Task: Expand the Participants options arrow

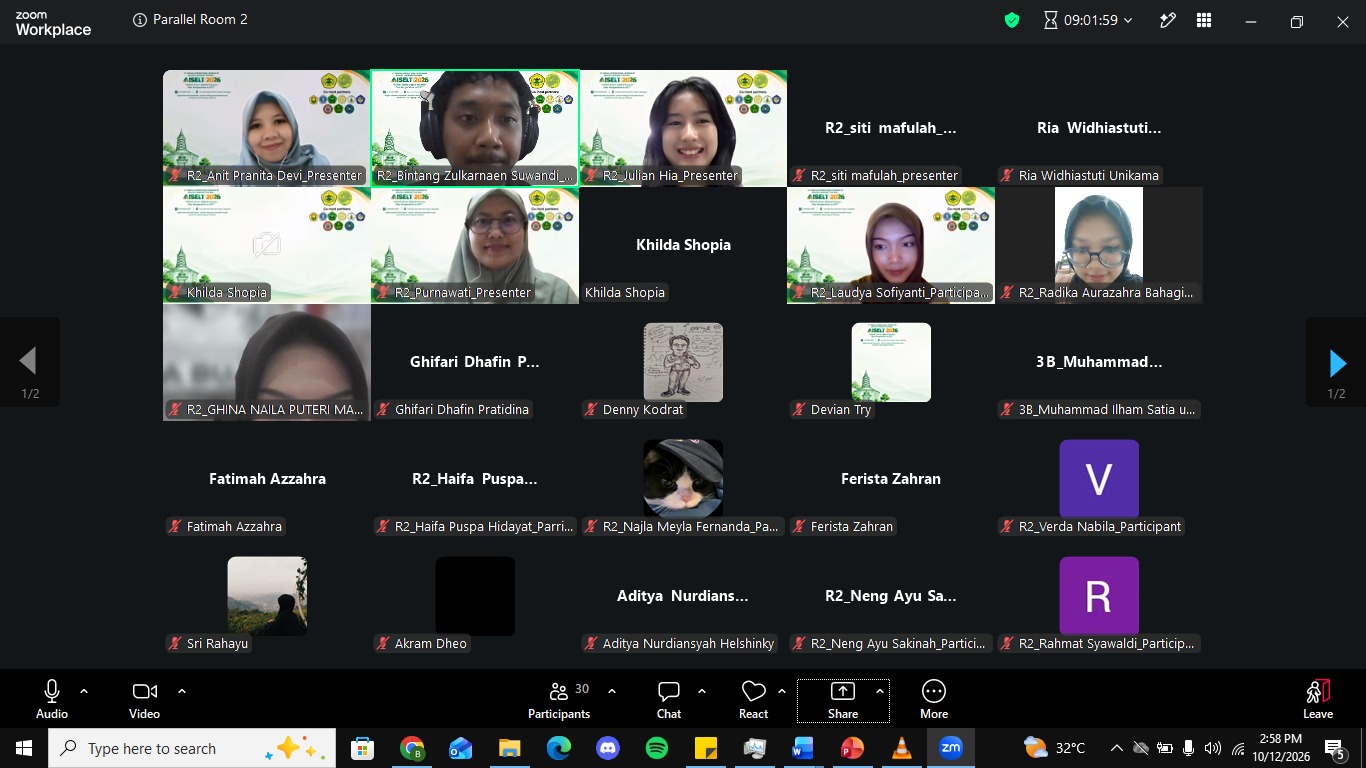Action: (612, 691)
